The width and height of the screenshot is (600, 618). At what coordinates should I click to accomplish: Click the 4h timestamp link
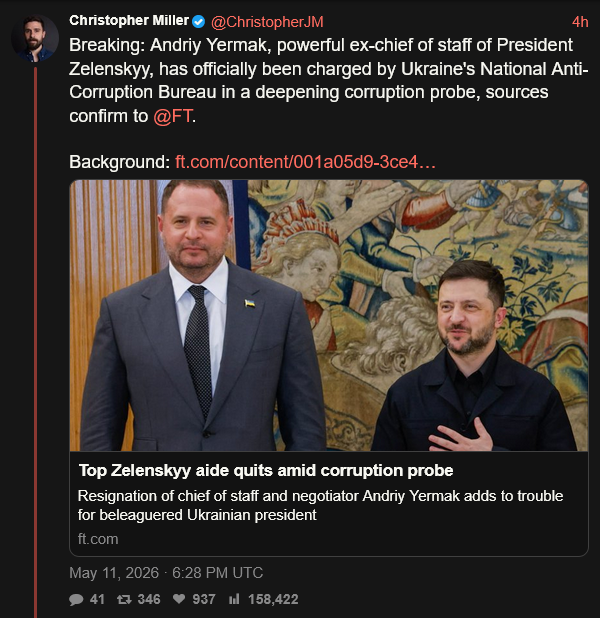point(580,22)
